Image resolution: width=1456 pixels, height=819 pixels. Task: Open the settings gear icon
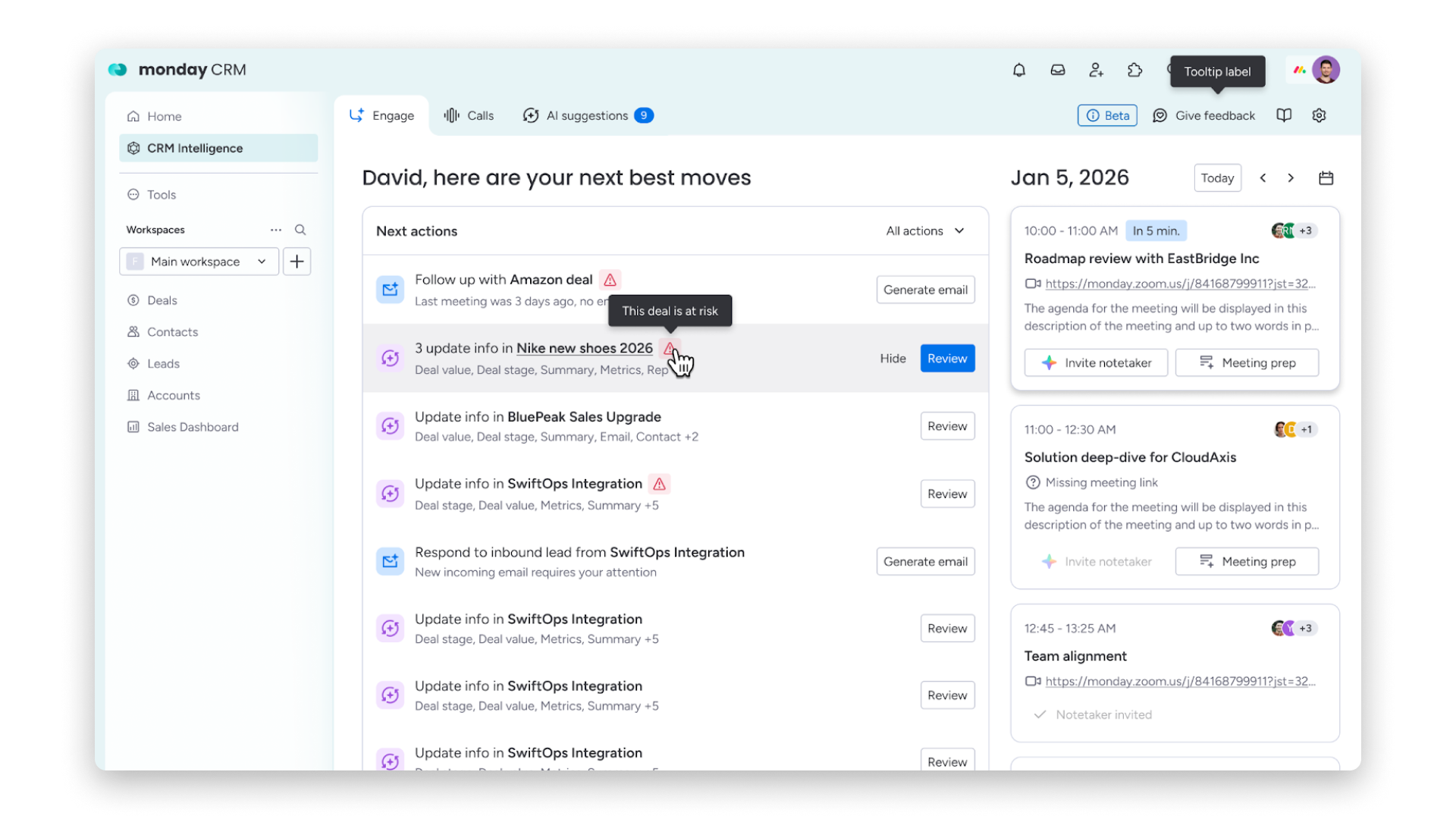(x=1319, y=115)
